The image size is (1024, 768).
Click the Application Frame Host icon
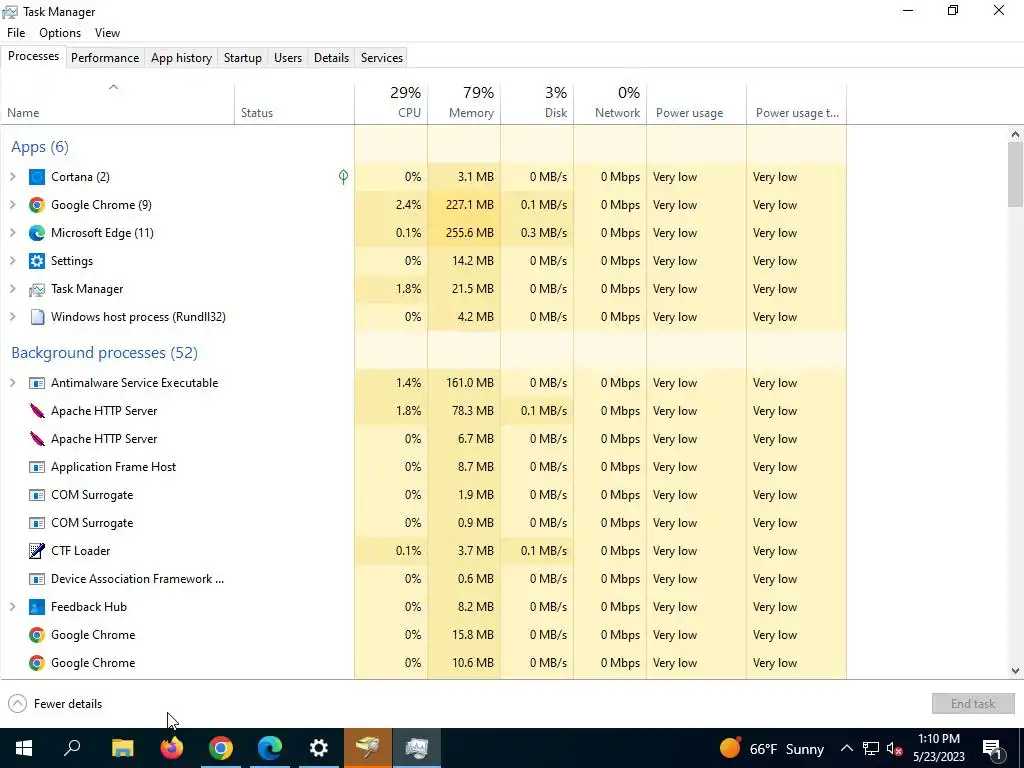(x=37, y=468)
